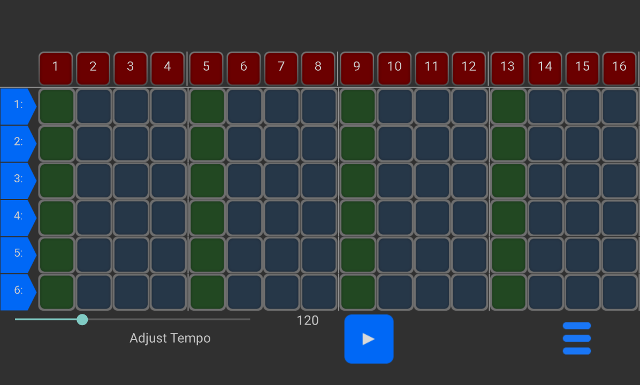
Task: Start playback with the play button
Action: (x=369, y=339)
